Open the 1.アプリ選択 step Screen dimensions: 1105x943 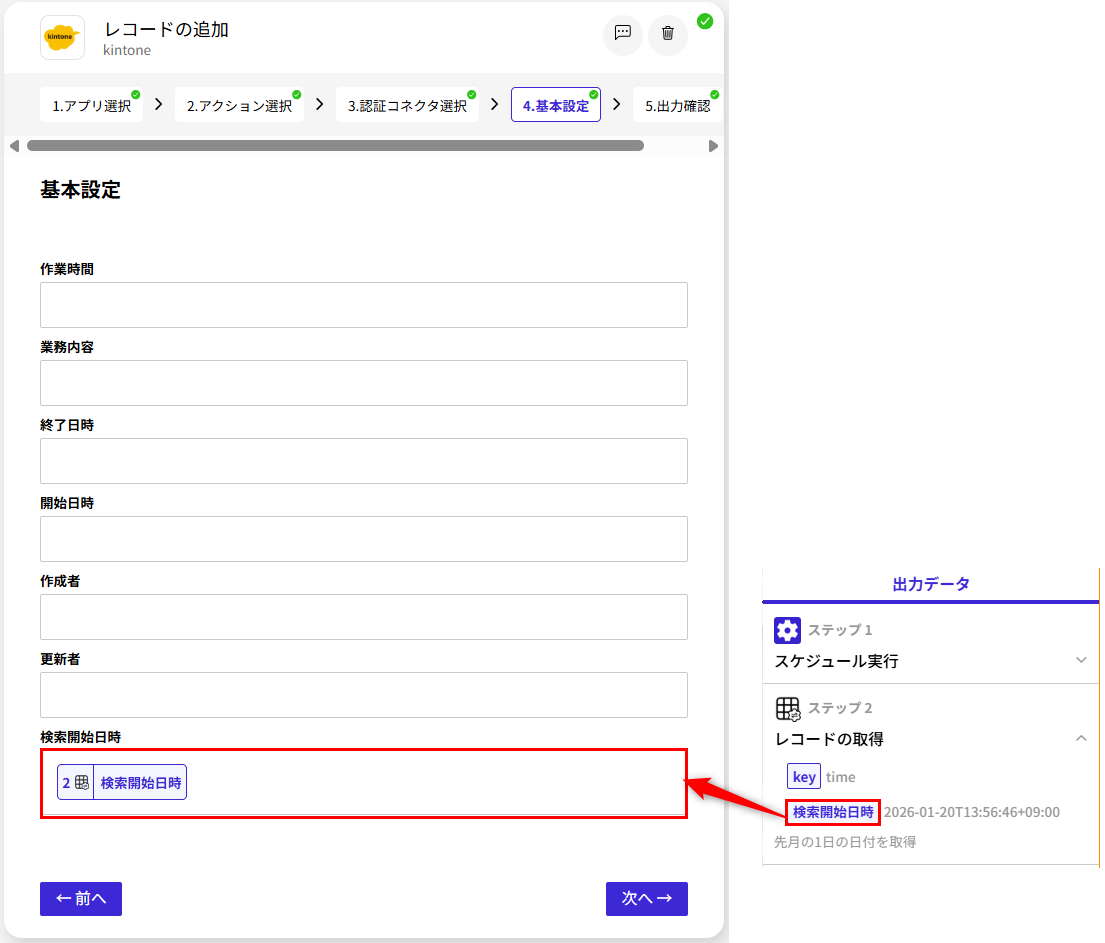(x=91, y=104)
